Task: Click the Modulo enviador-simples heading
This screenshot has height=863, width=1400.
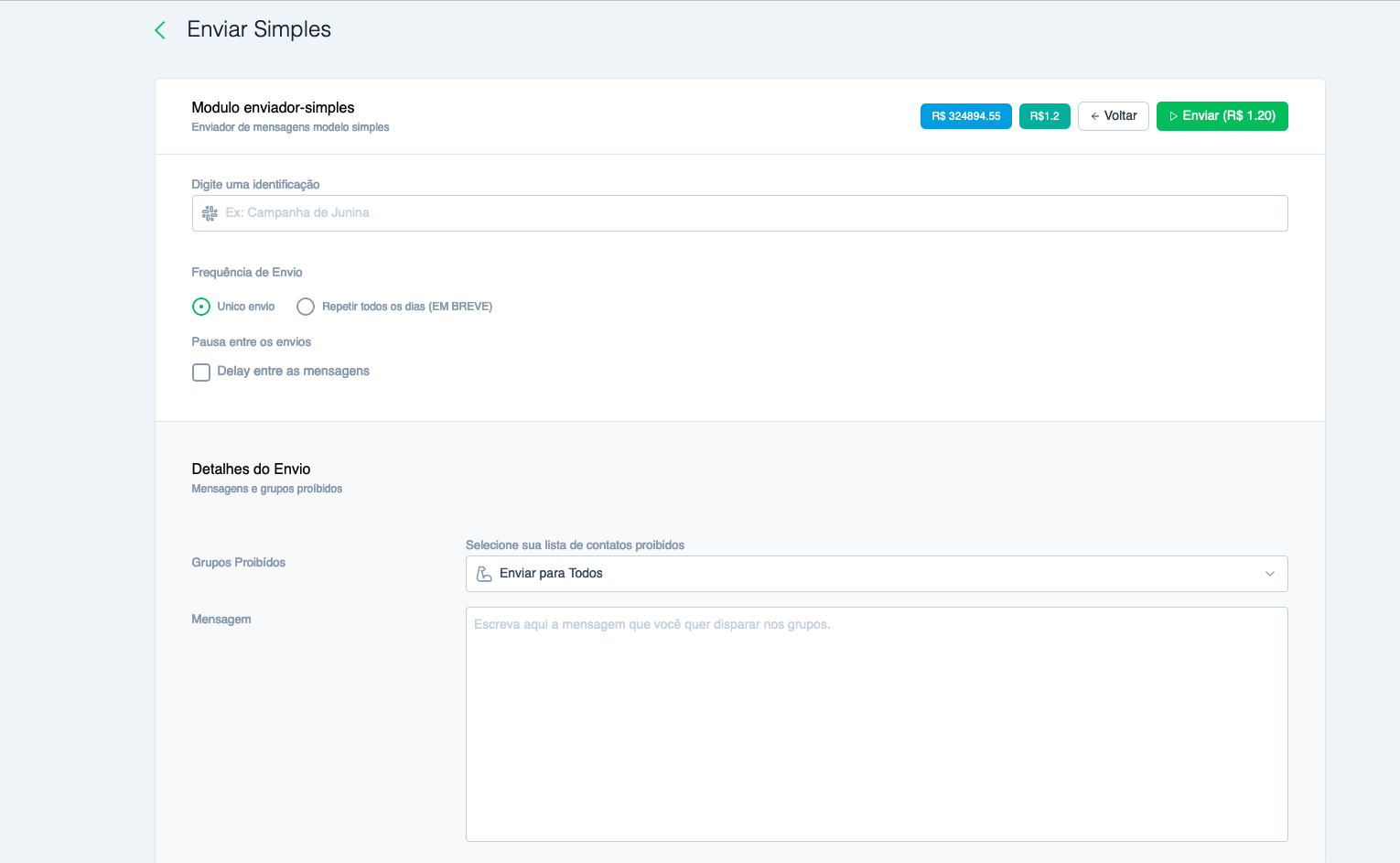Action: (273, 108)
